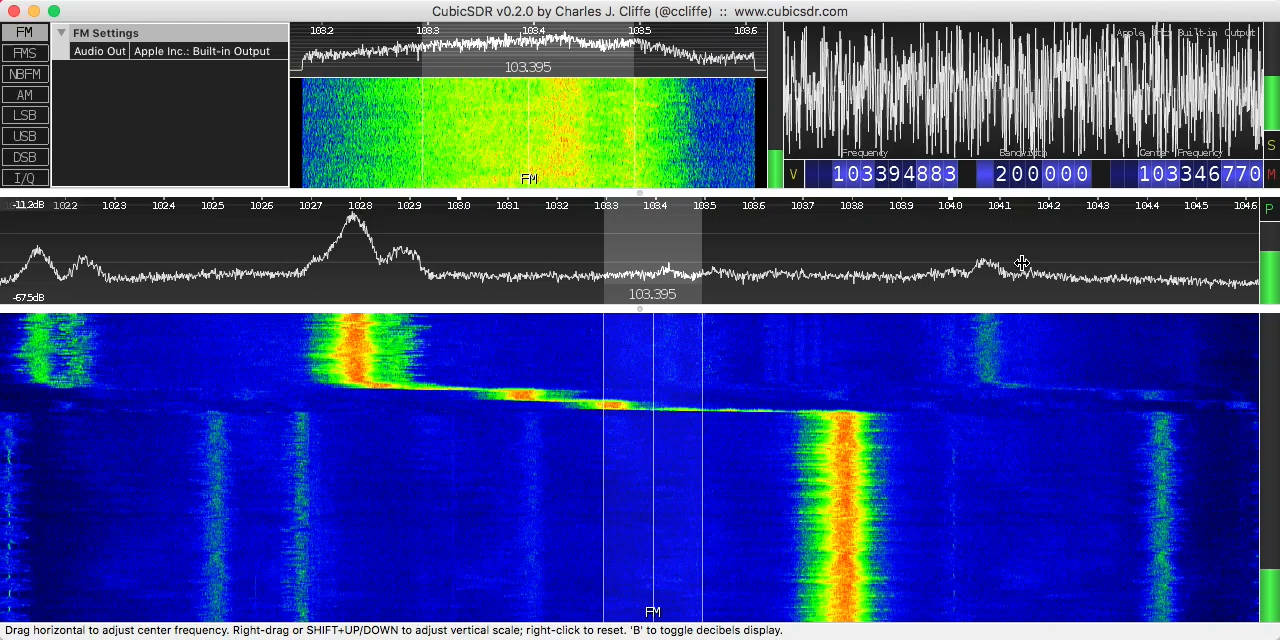Choose the AM demodulator mode
The height and width of the screenshot is (640, 1280).
tap(25, 95)
